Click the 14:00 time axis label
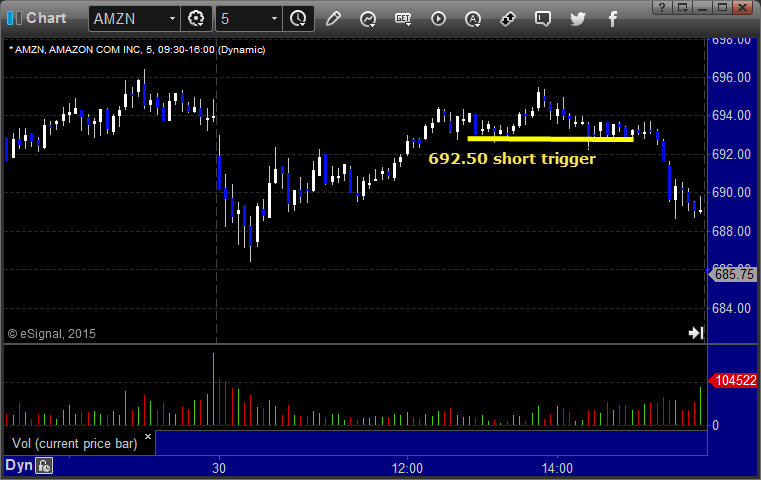The image size is (761, 480). [557, 468]
